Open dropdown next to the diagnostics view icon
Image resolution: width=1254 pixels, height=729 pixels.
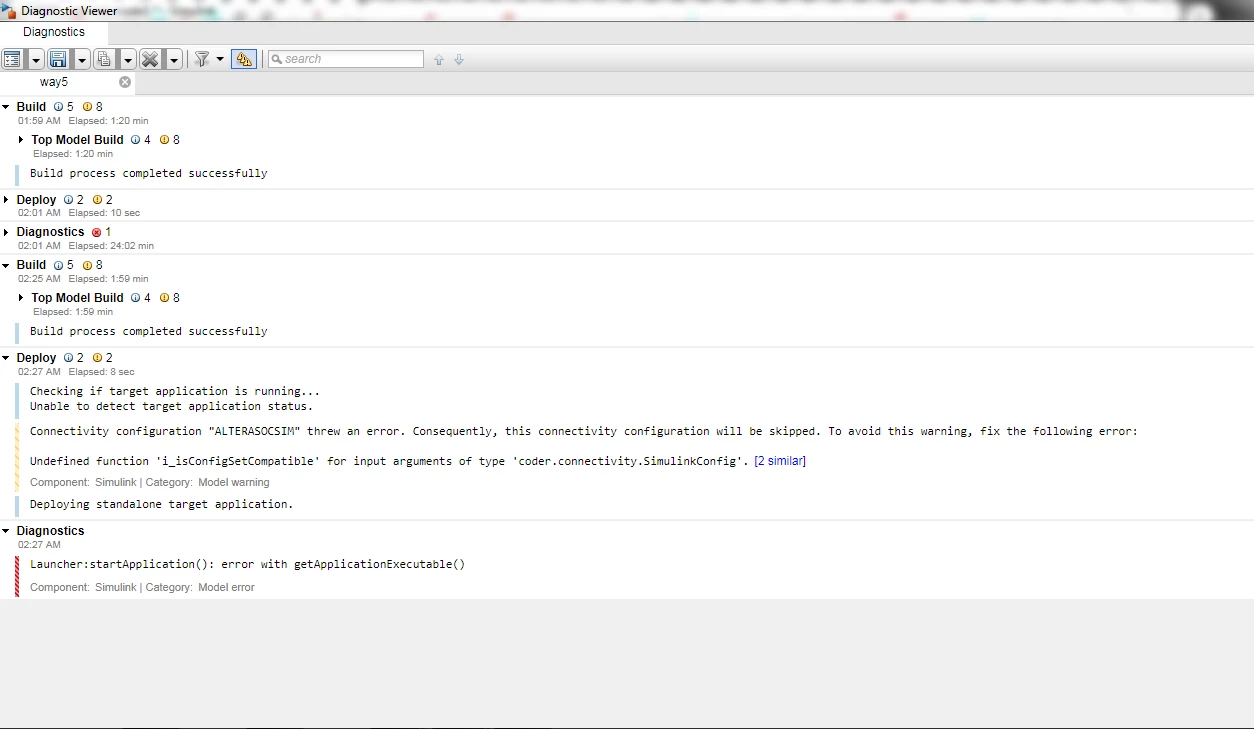point(35,59)
